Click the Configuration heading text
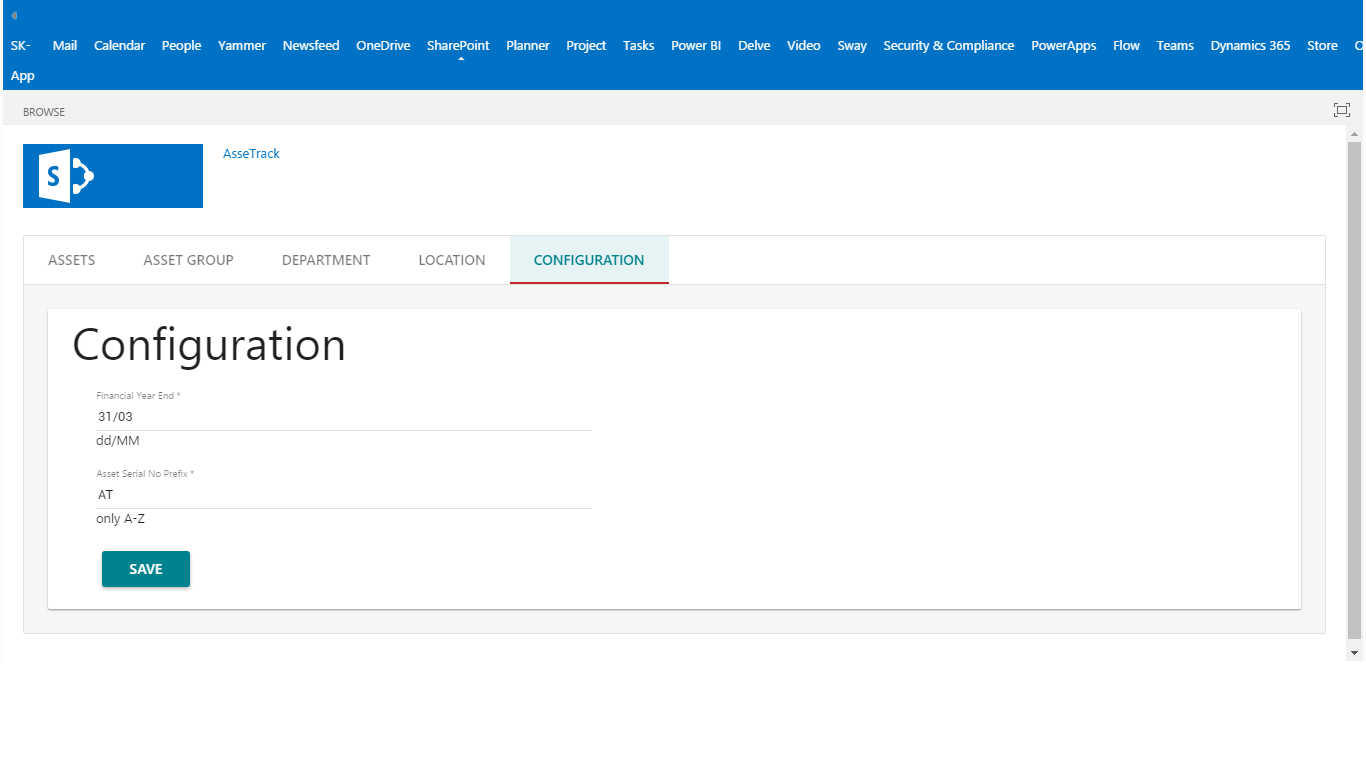The width and height of the screenshot is (1366, 768). click(209, 345)
